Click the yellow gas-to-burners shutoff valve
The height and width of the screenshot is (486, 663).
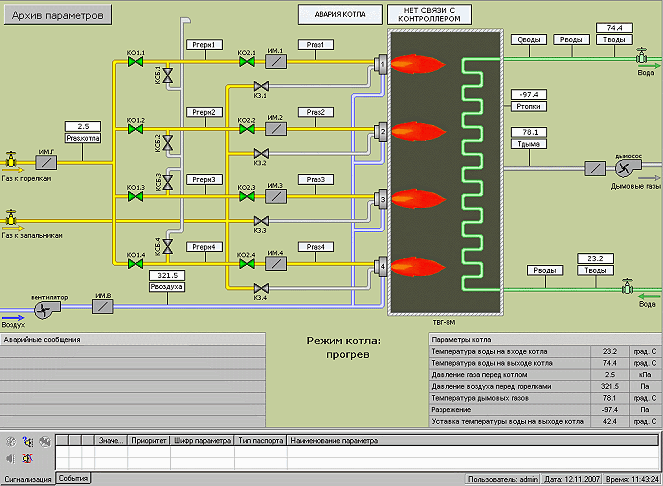[11, 160]
